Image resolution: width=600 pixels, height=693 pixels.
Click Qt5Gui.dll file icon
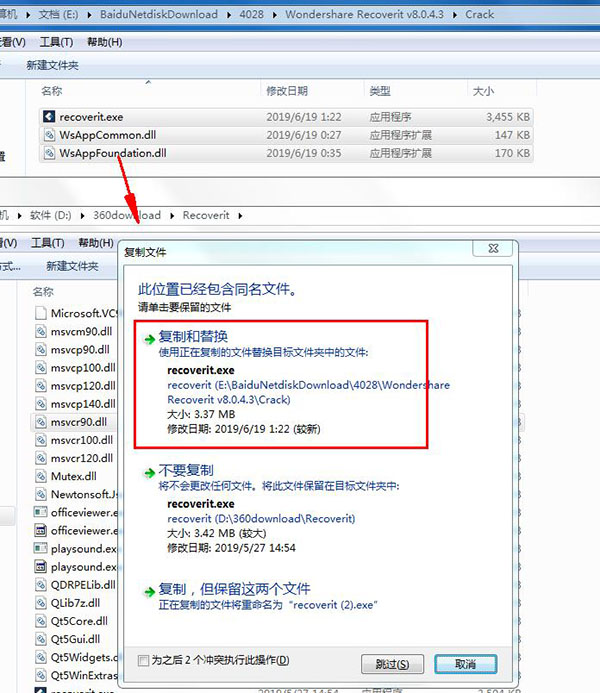pos(41,639)
